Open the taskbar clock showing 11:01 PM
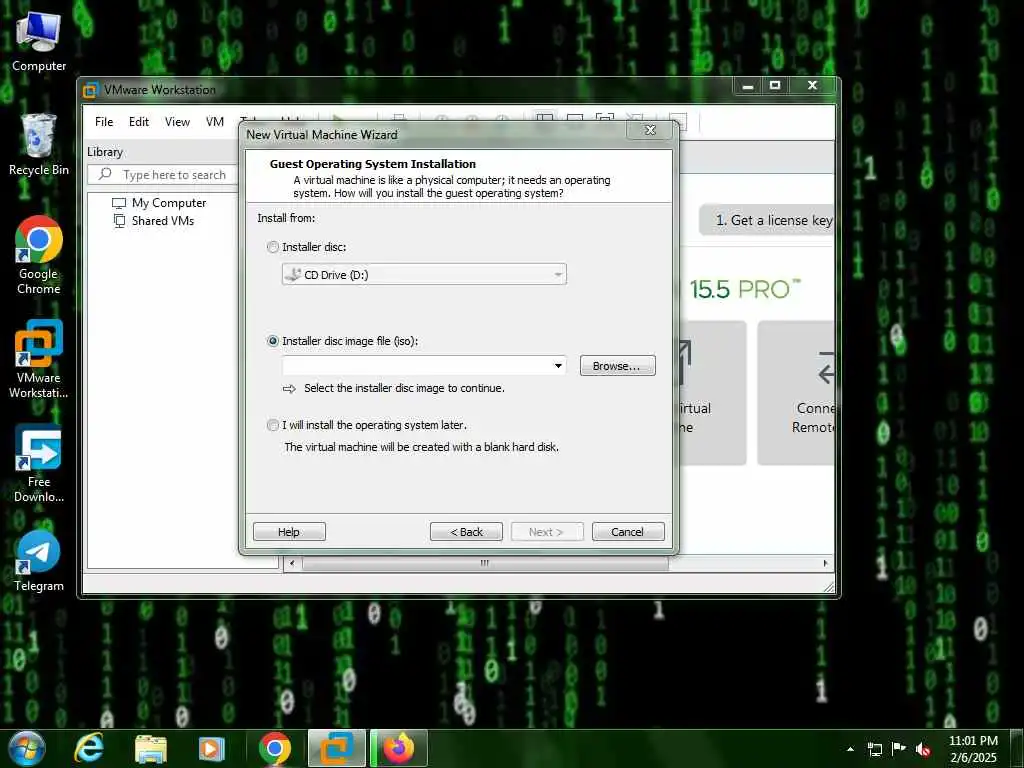Viewport: 1024px width, 768px height. tap(973, 749)
